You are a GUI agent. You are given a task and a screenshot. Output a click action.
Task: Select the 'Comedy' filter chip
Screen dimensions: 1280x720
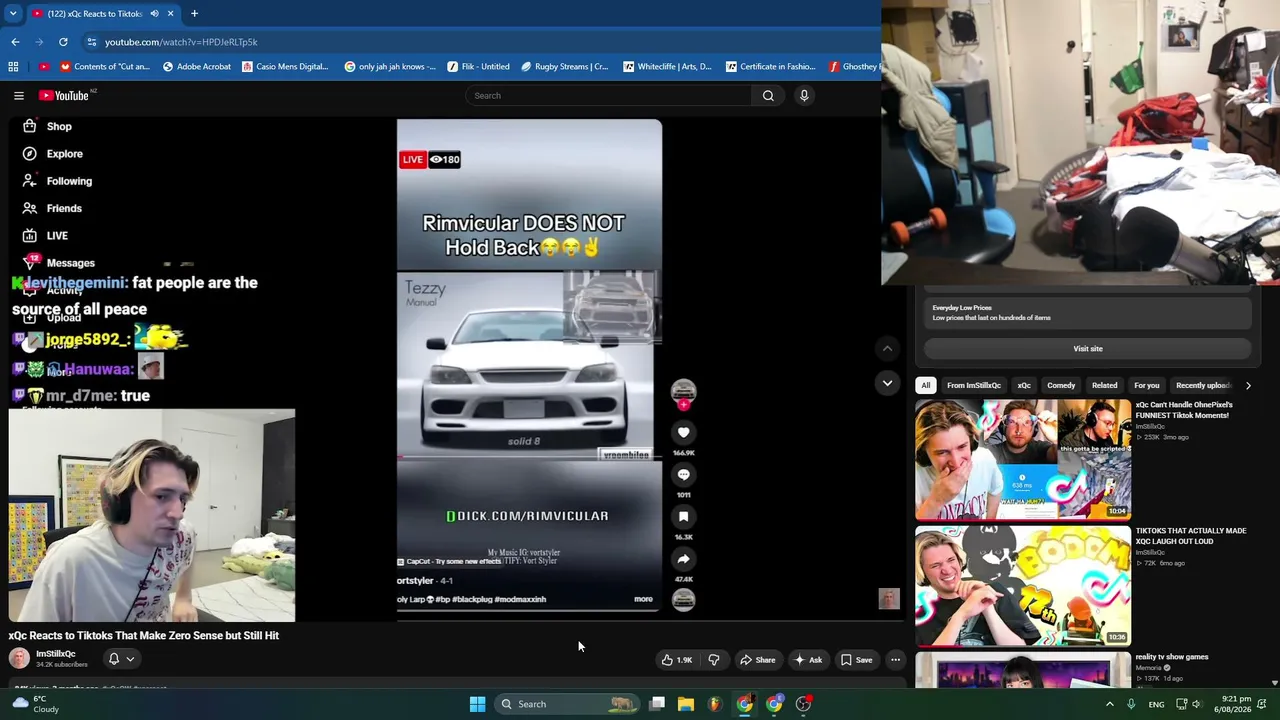tap(1061, 385)
